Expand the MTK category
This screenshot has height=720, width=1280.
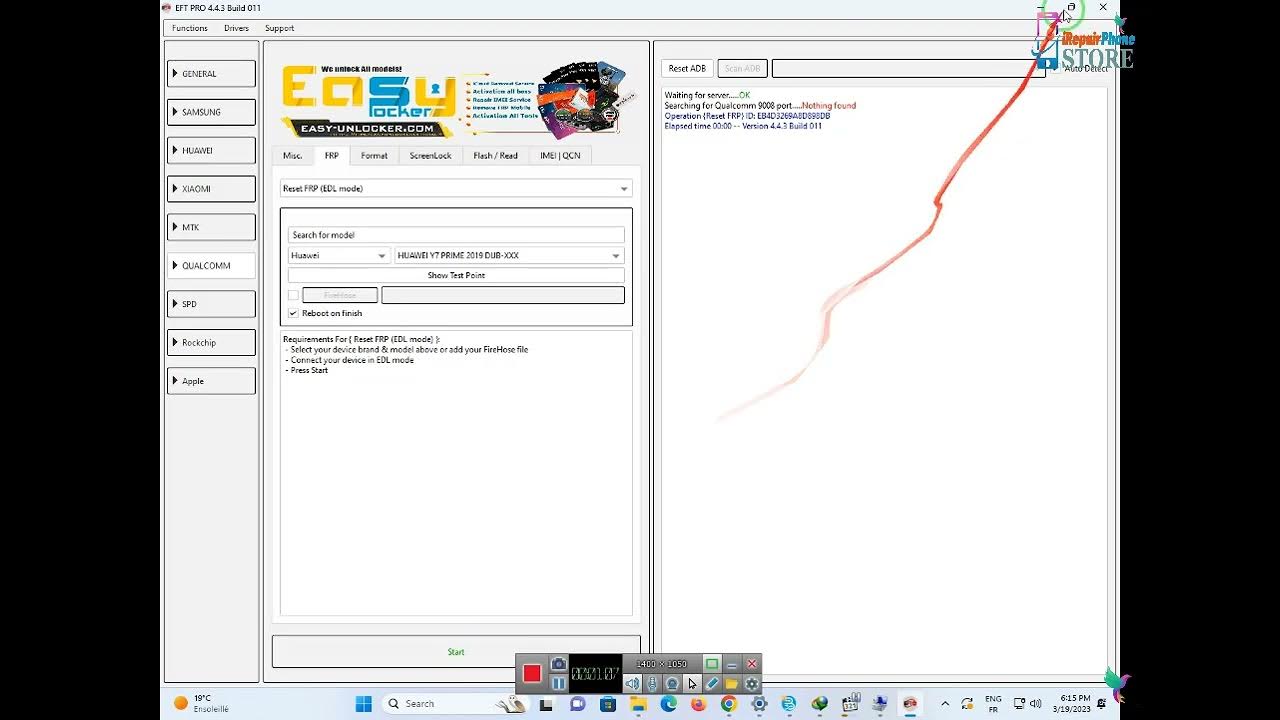(211, 227)
